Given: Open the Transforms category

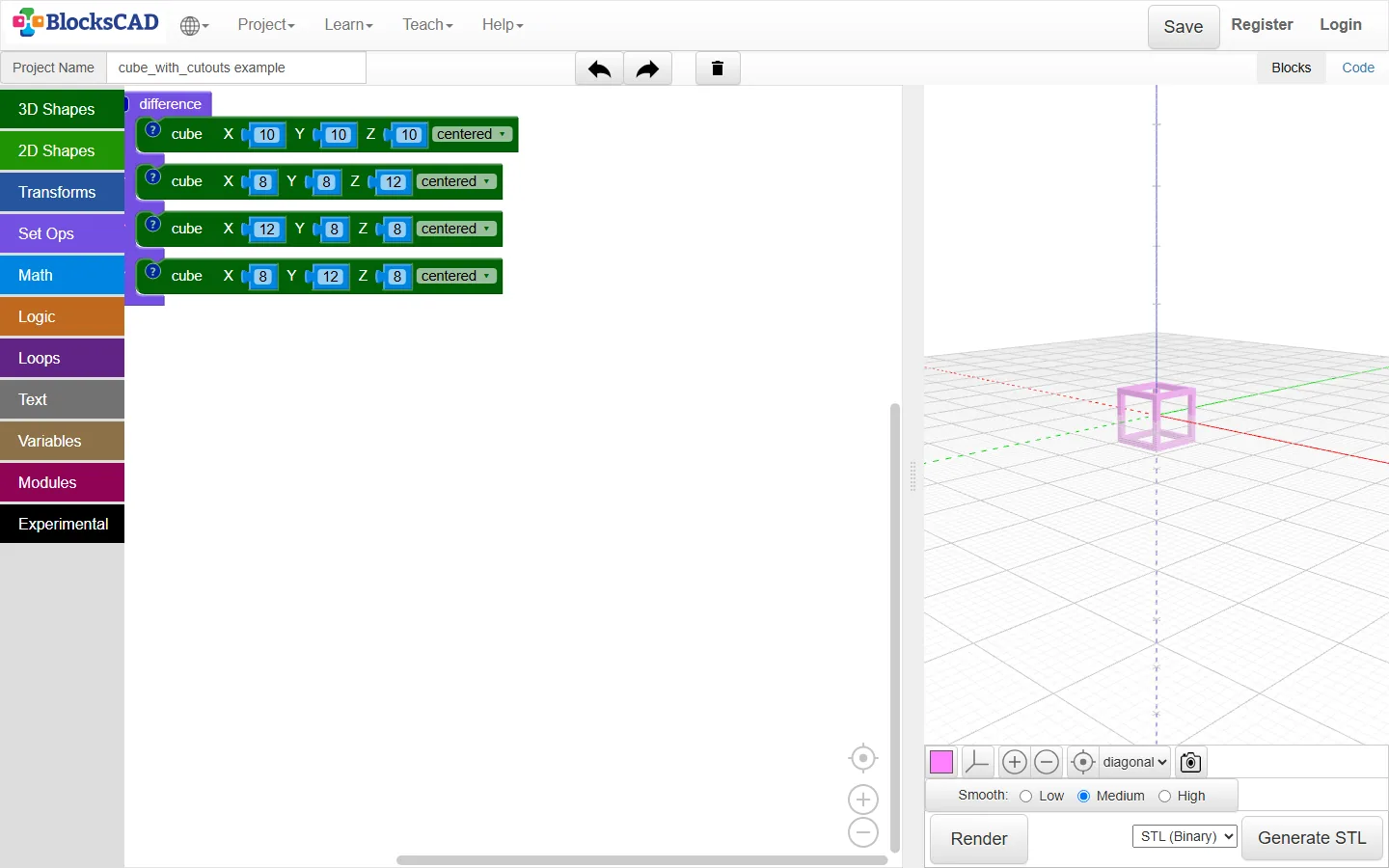Looking at the screenshot, I should (63, 192).
